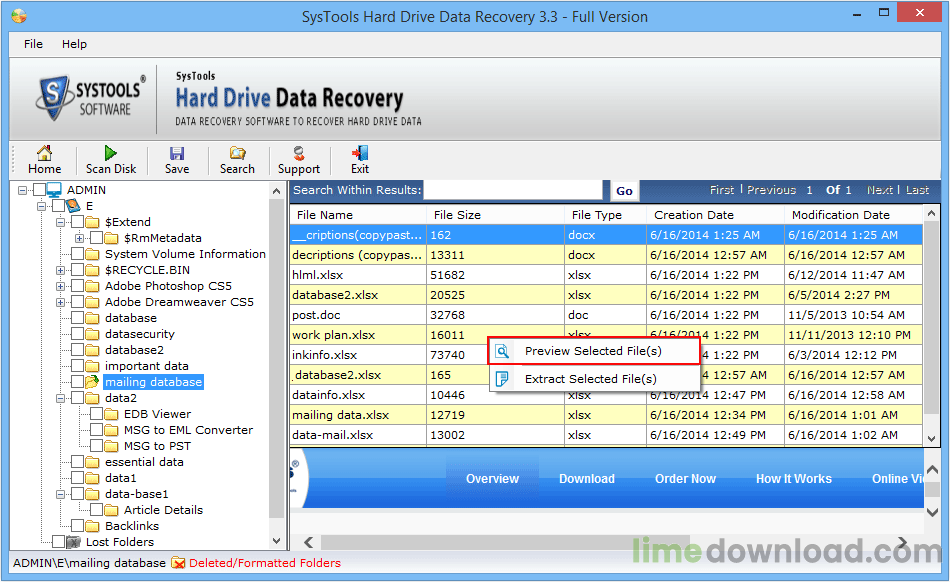Open the Help menu

[74, 44]
